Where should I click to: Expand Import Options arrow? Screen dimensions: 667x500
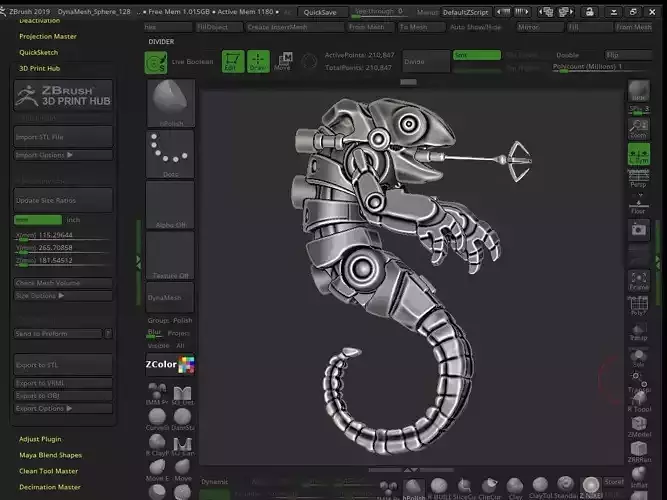point(63,155)
